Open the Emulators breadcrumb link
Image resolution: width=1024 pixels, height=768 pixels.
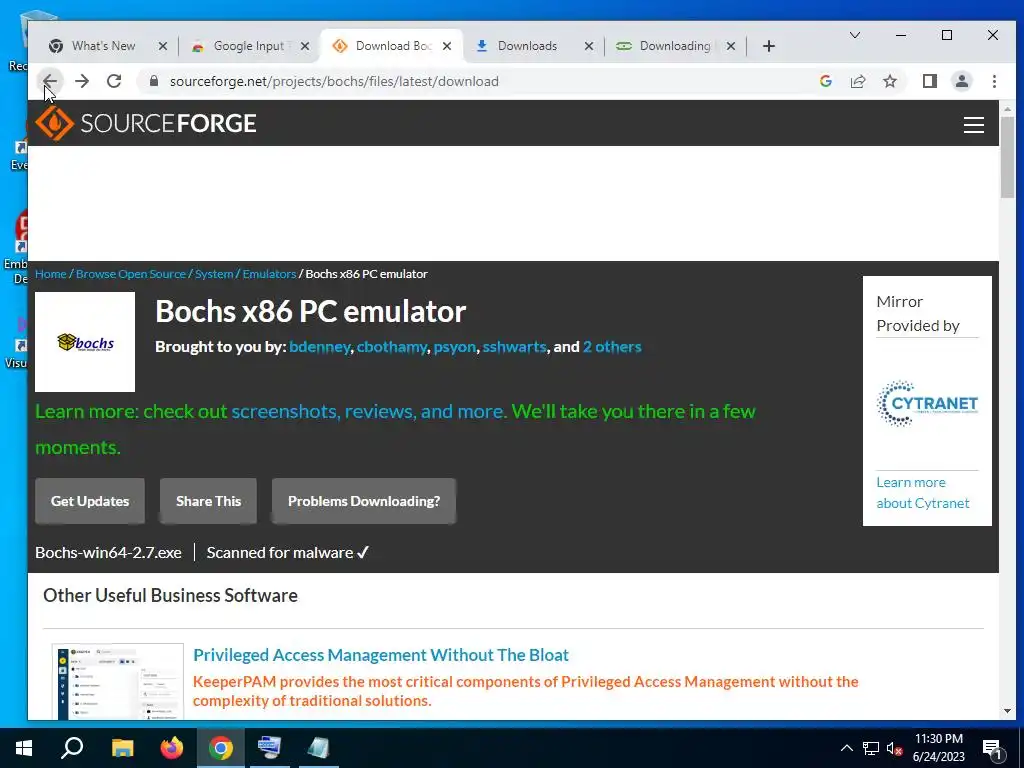click(269, 274)
